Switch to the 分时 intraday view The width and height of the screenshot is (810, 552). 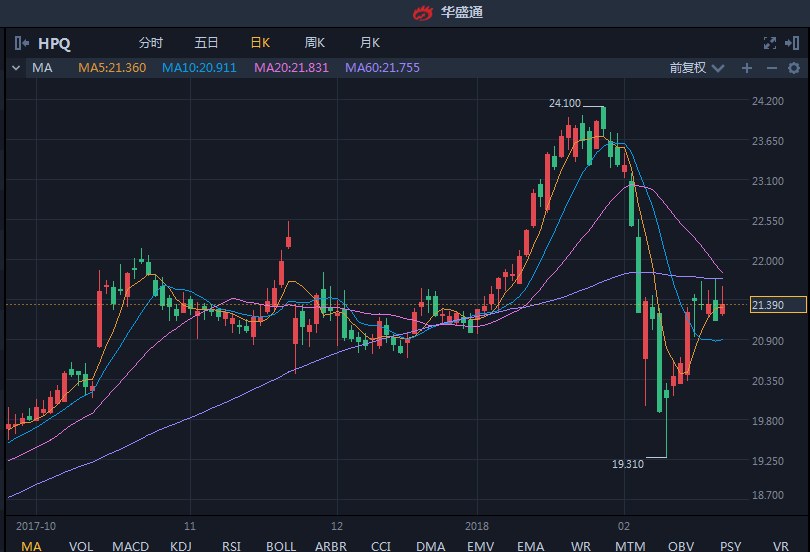pos(150,43)
